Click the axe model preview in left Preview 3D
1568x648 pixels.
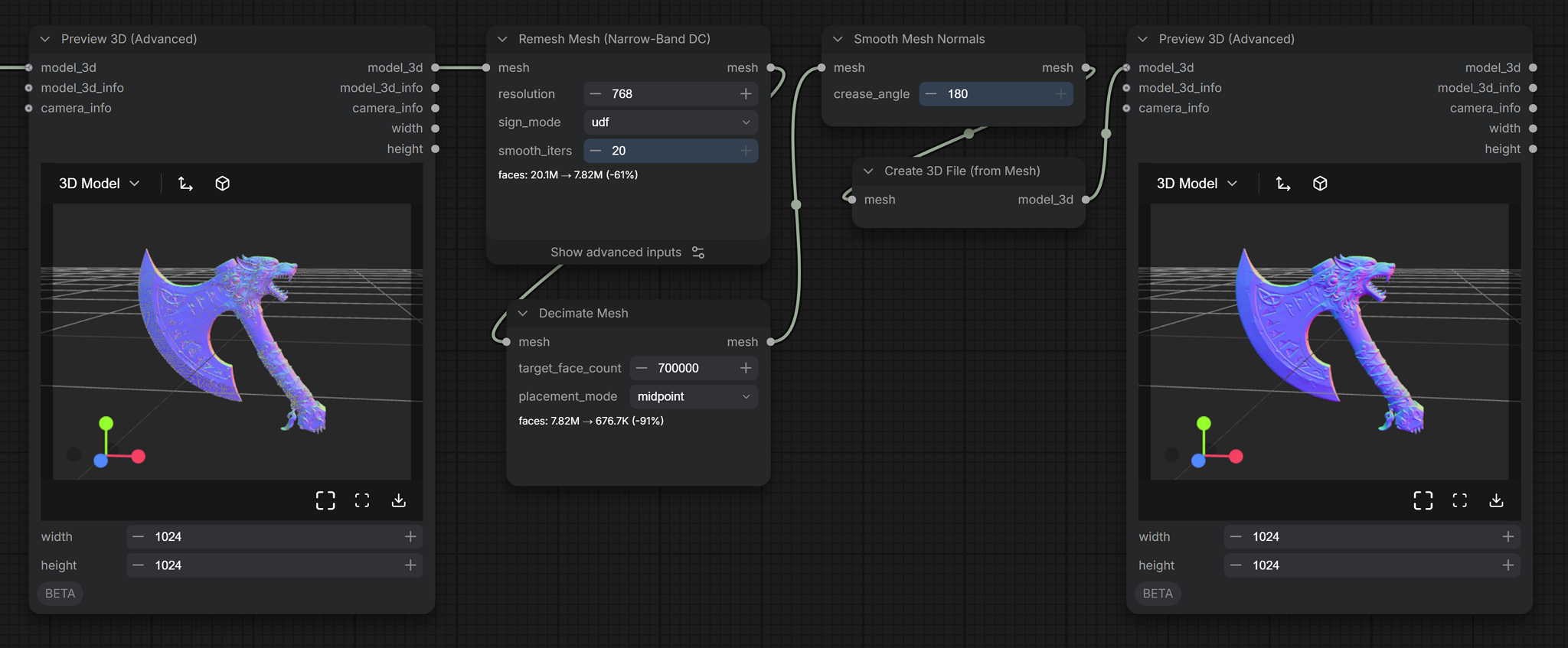[x=232, y=341]
